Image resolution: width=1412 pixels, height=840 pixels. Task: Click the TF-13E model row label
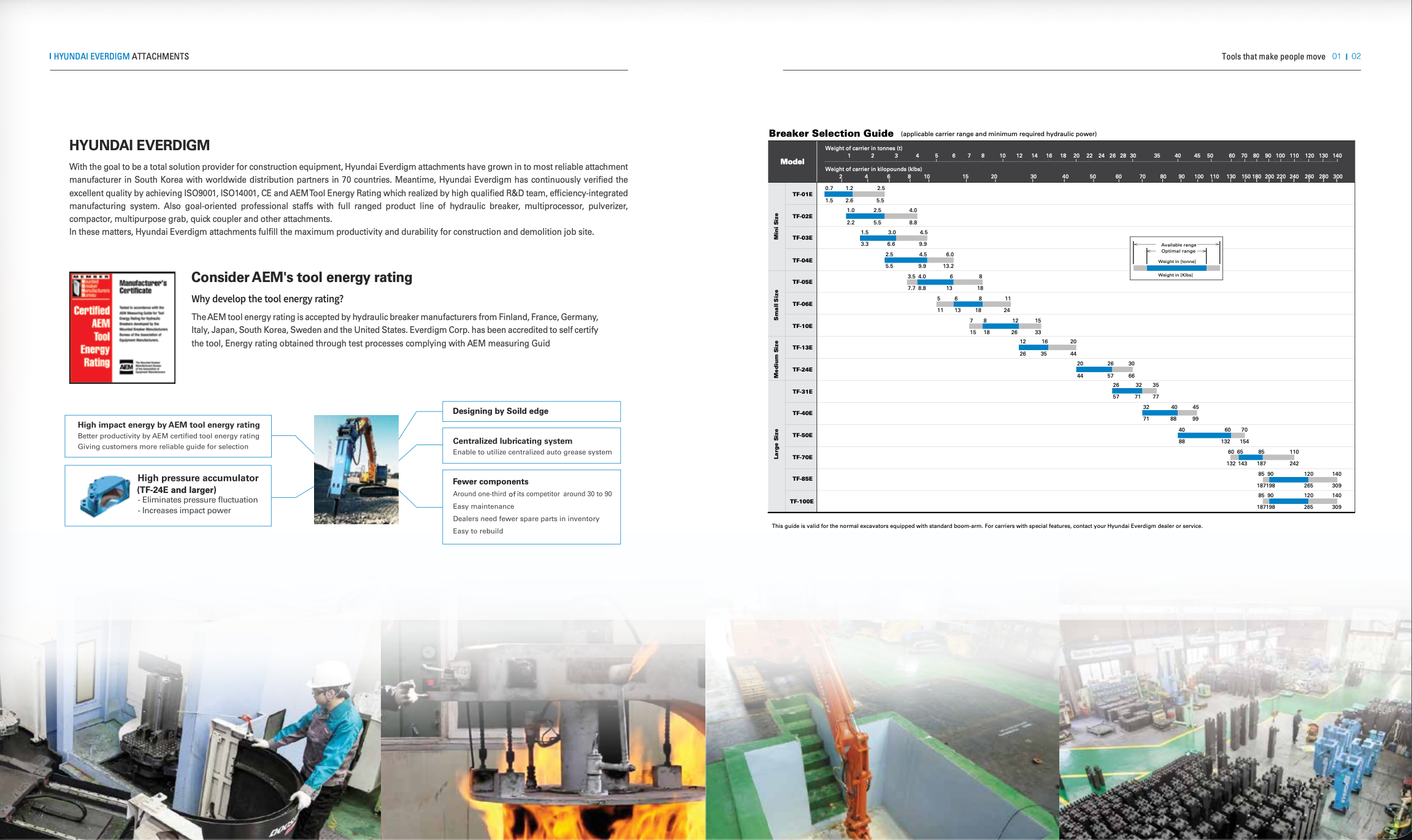click(802, 348)
